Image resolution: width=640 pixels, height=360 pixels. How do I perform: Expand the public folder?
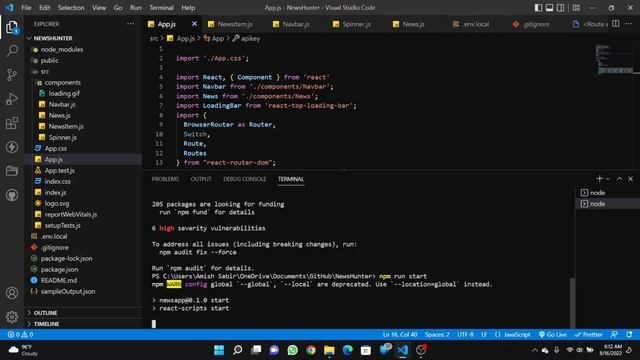coord(83,60)
